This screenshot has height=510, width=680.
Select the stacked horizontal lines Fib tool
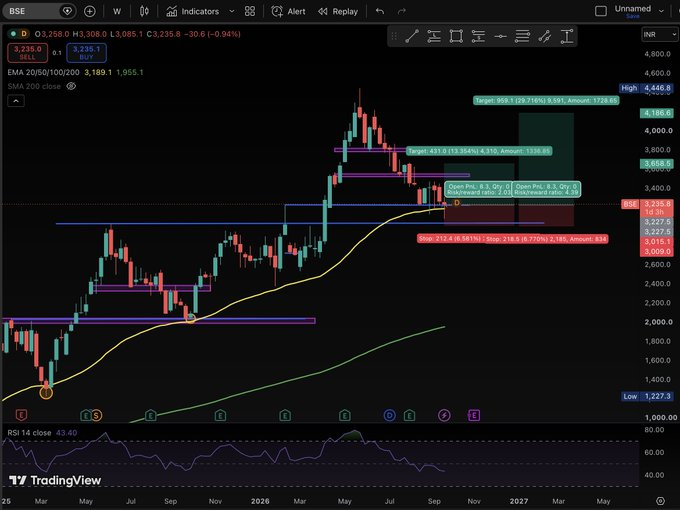pos(522,36)
